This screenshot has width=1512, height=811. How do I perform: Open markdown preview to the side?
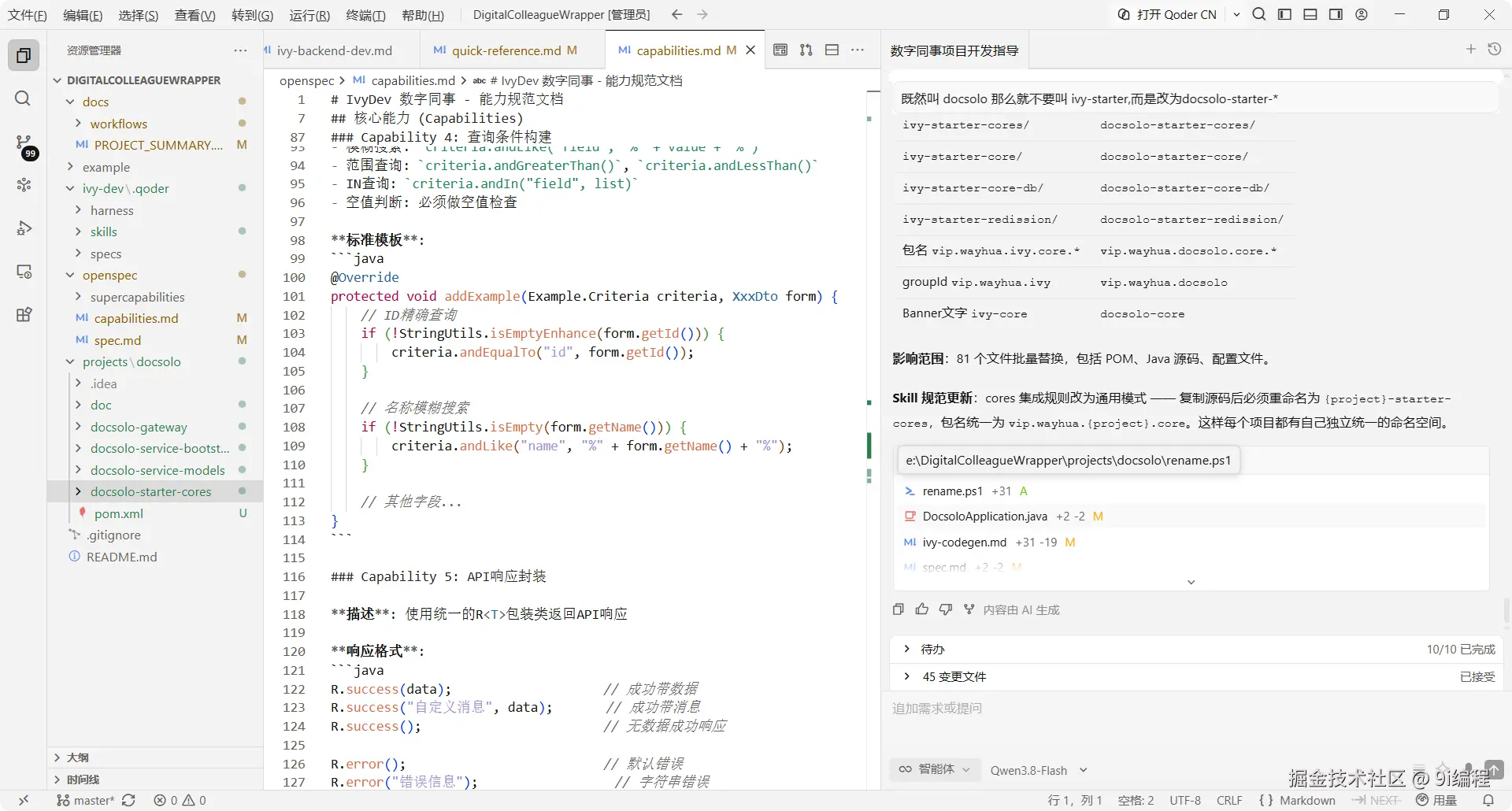[x=780, y=50]
